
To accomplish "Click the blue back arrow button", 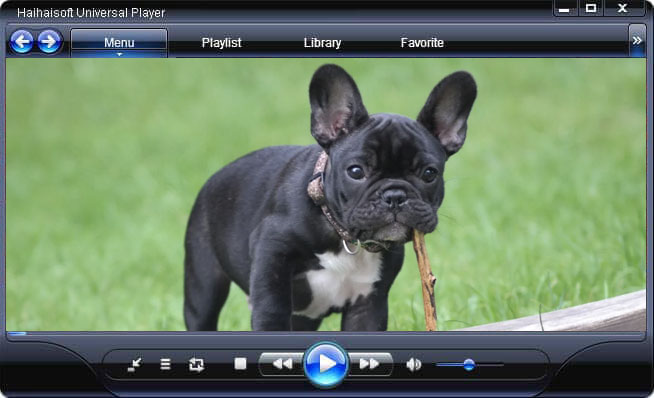I will 21,41.
